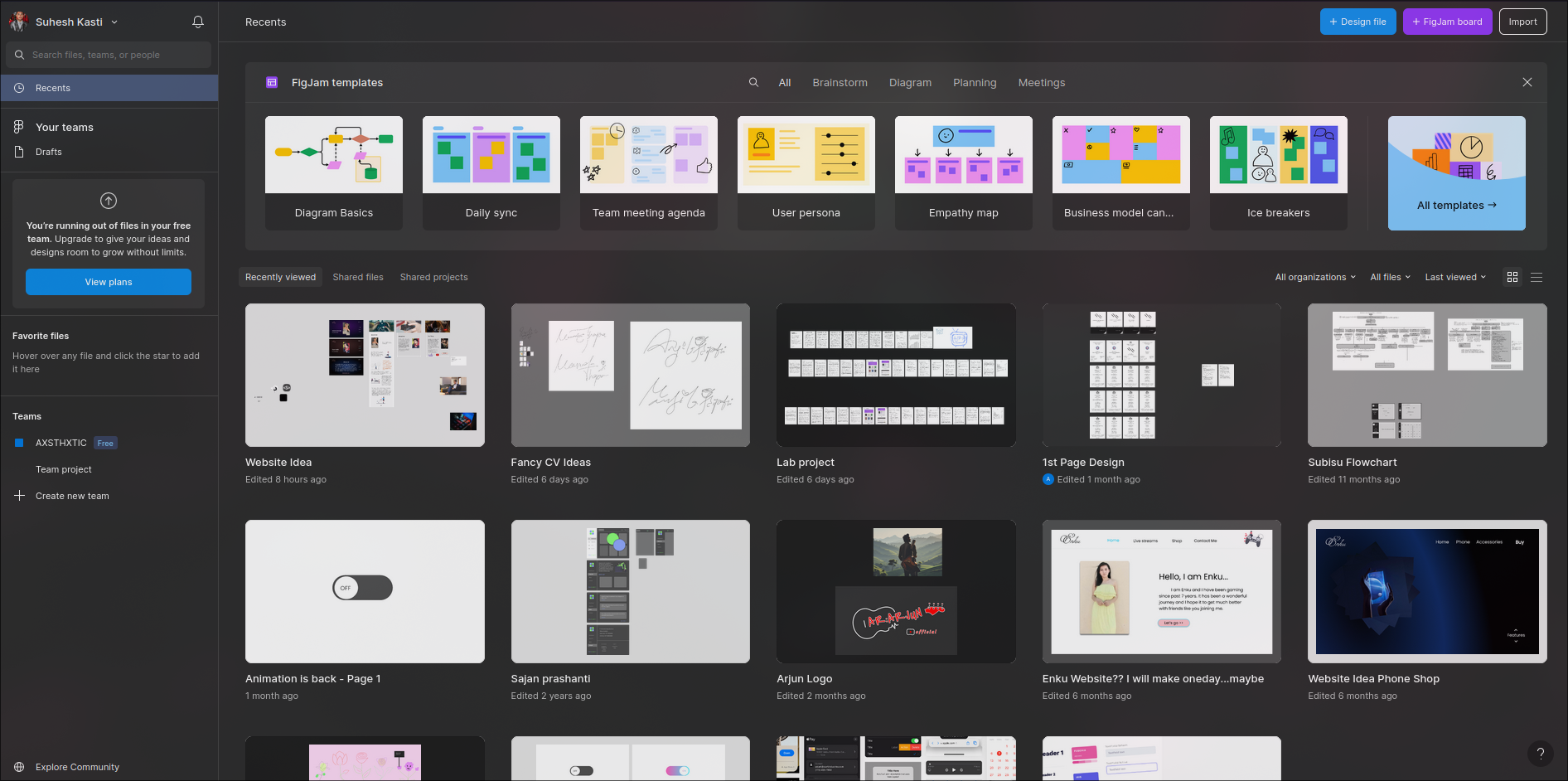Click the plus icon to create new team
Viewport: 1568px width, 781px height.
tap(20, 496)
